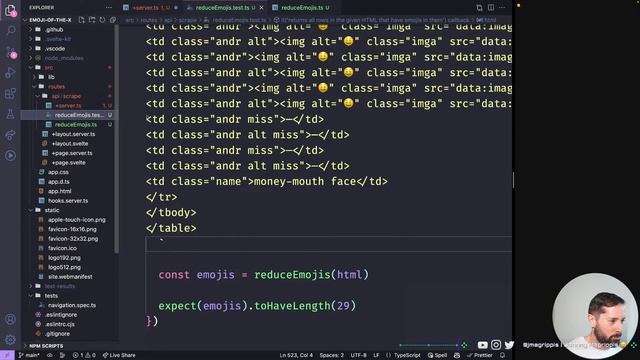Click Prettier in status bar
The image size is (640, 360).
coord(480,355)
